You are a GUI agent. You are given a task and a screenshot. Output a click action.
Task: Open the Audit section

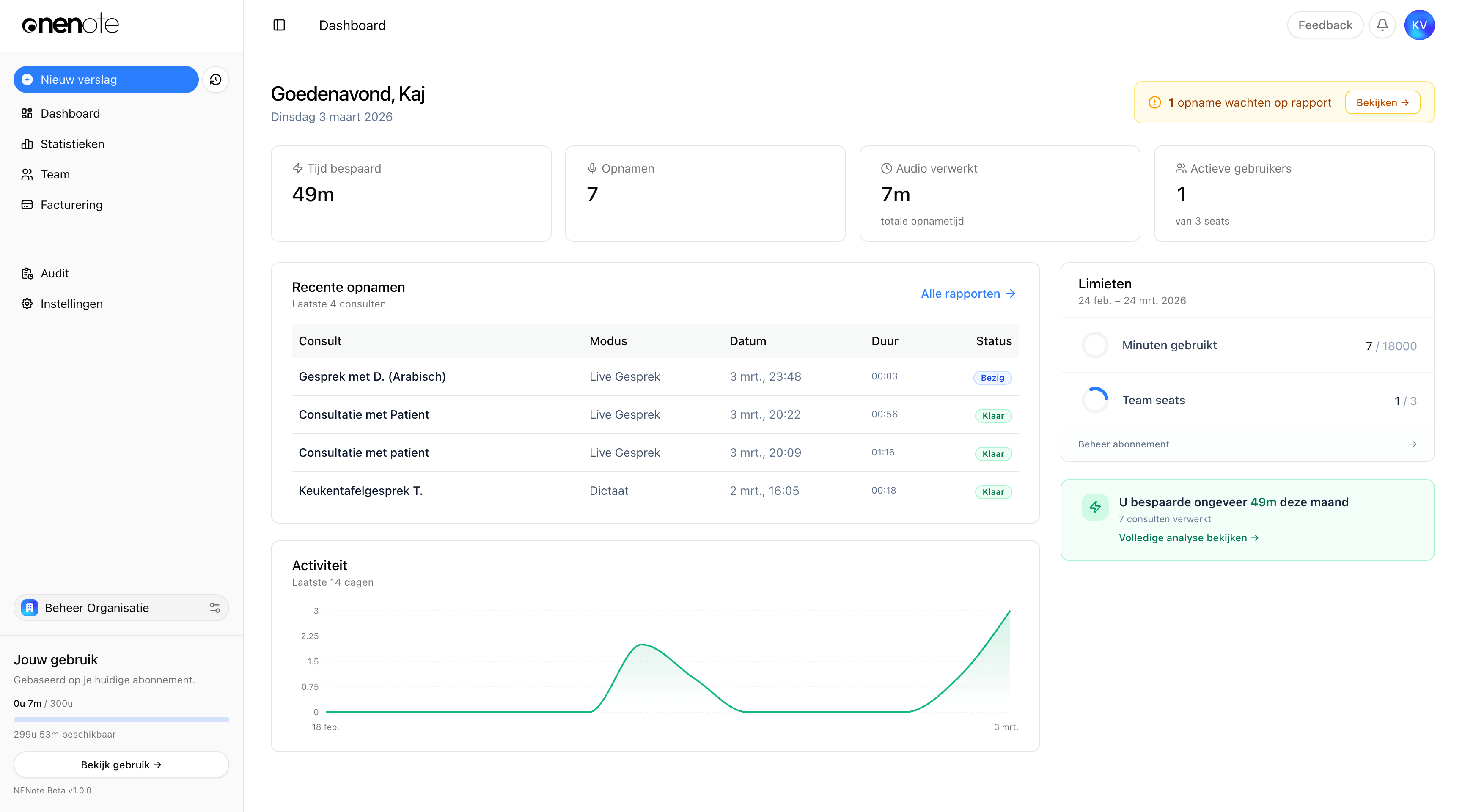click(x=55, y=274)
